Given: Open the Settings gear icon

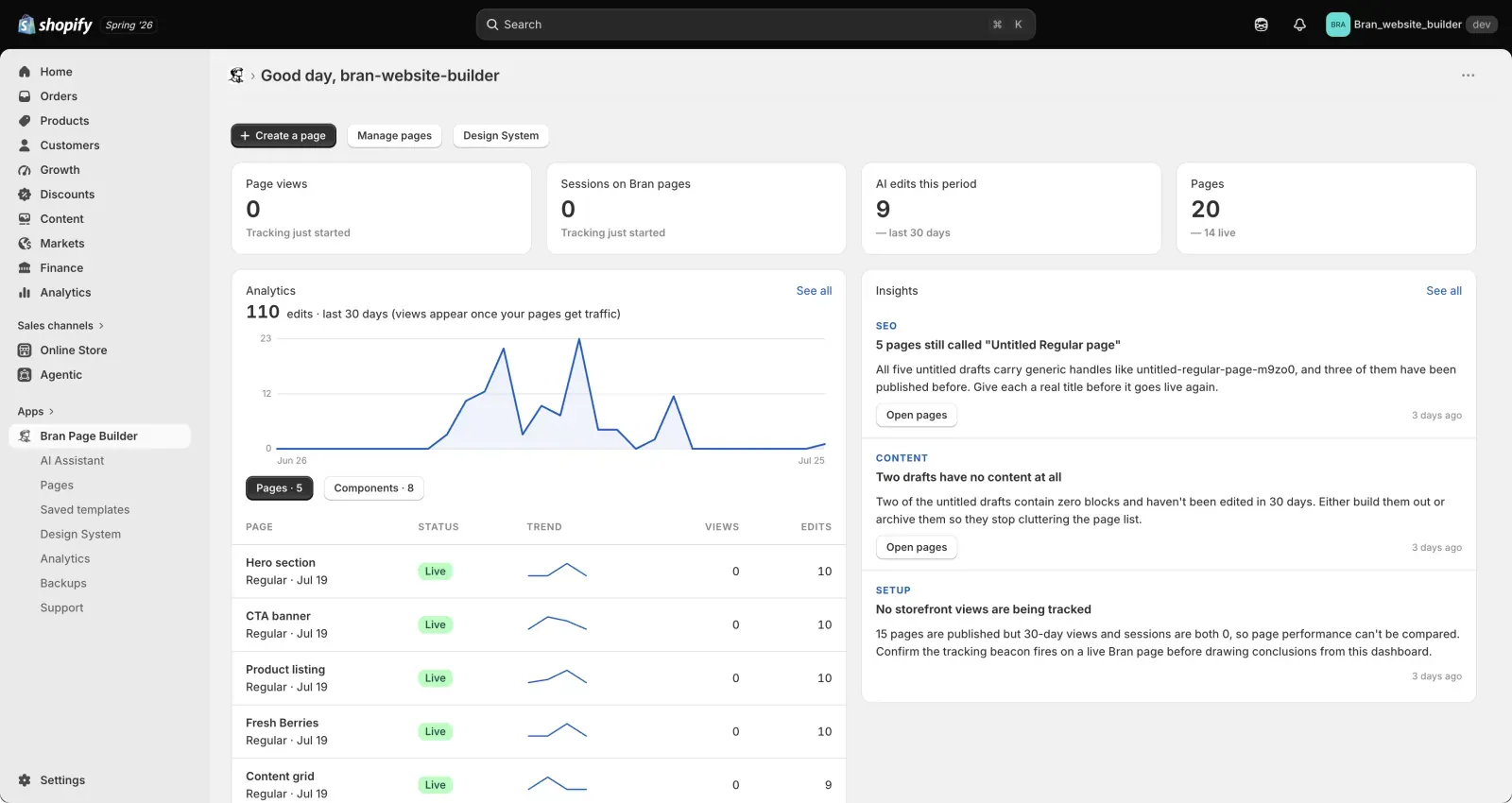Looking at the screenshot, I should point(25,780).
